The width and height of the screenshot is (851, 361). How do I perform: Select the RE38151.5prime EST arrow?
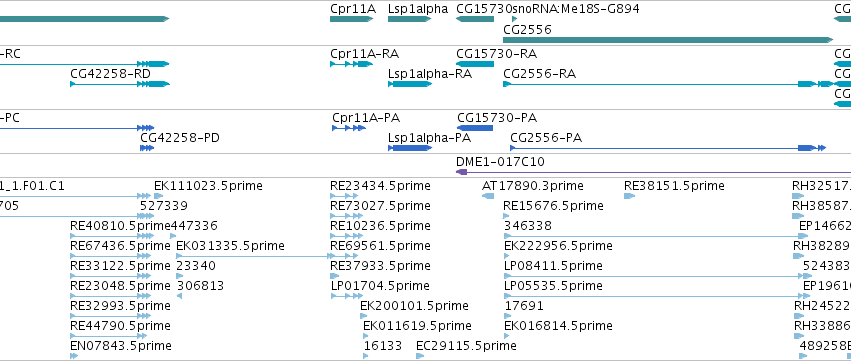tap(630, 196)
